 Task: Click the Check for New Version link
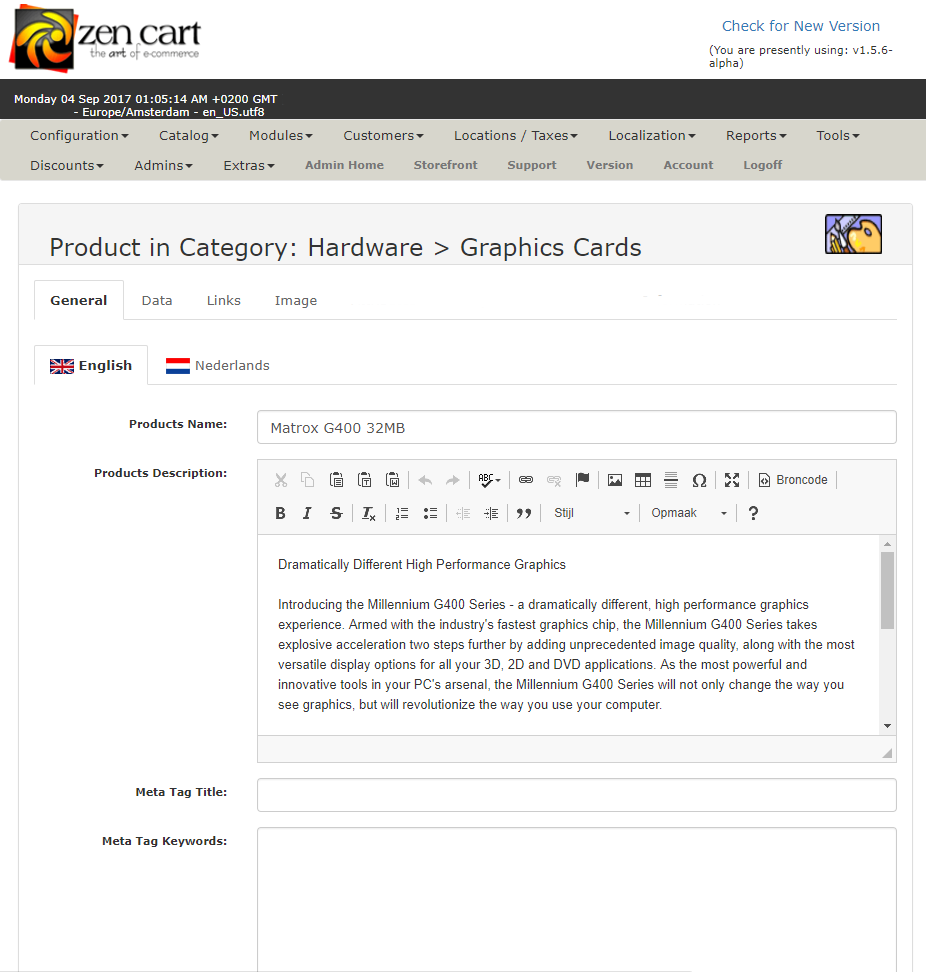pos(801,26)
